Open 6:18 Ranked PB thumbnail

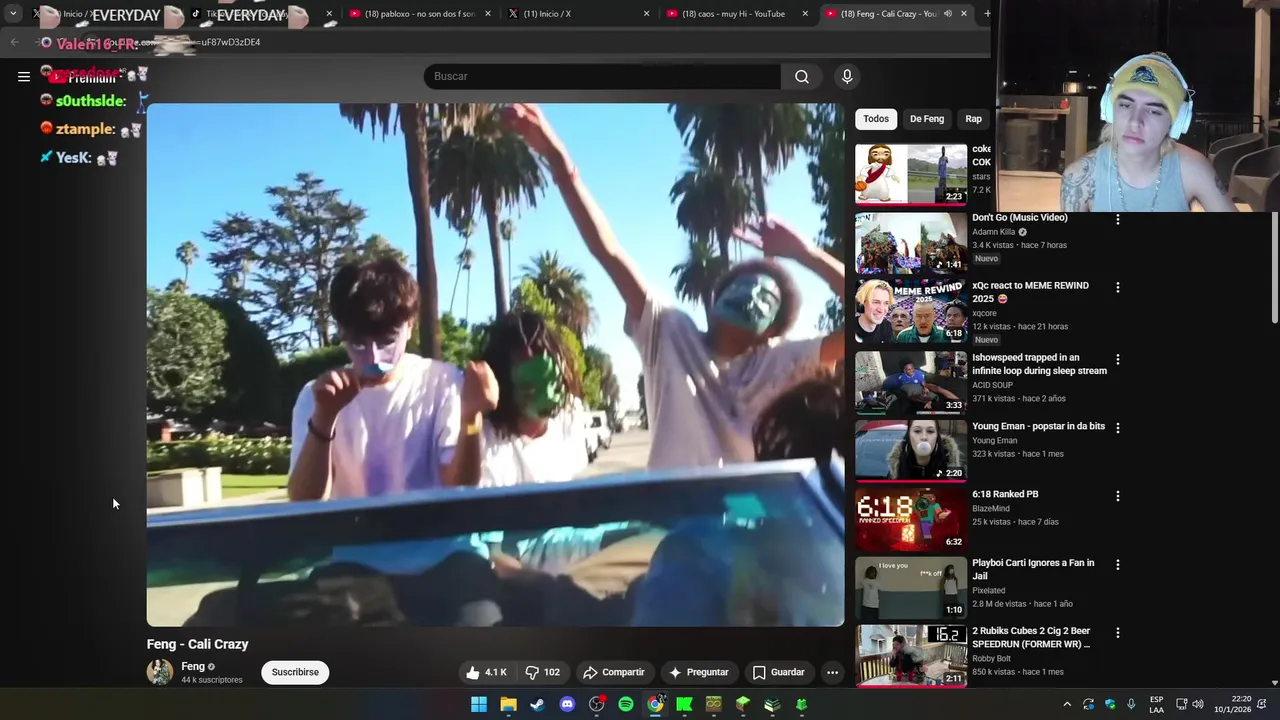pos(911,518)
